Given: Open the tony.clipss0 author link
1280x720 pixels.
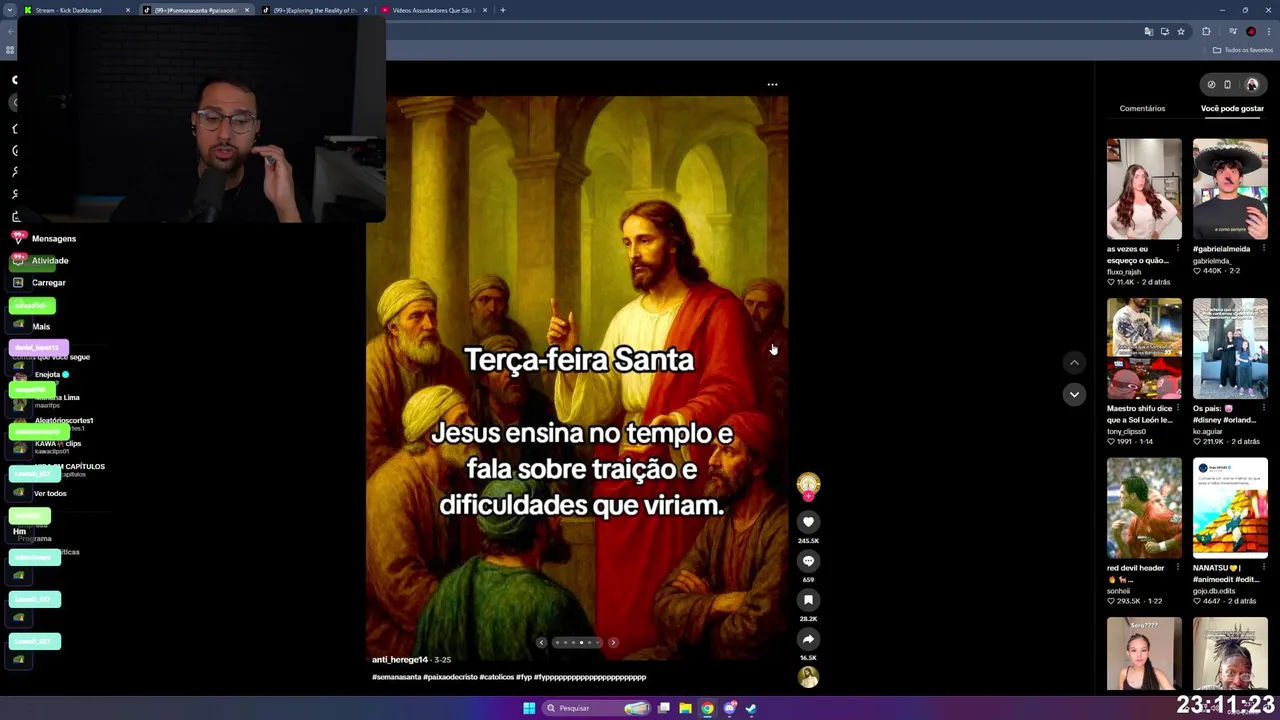Looking at the screenshot, I should pos(1126,431).
